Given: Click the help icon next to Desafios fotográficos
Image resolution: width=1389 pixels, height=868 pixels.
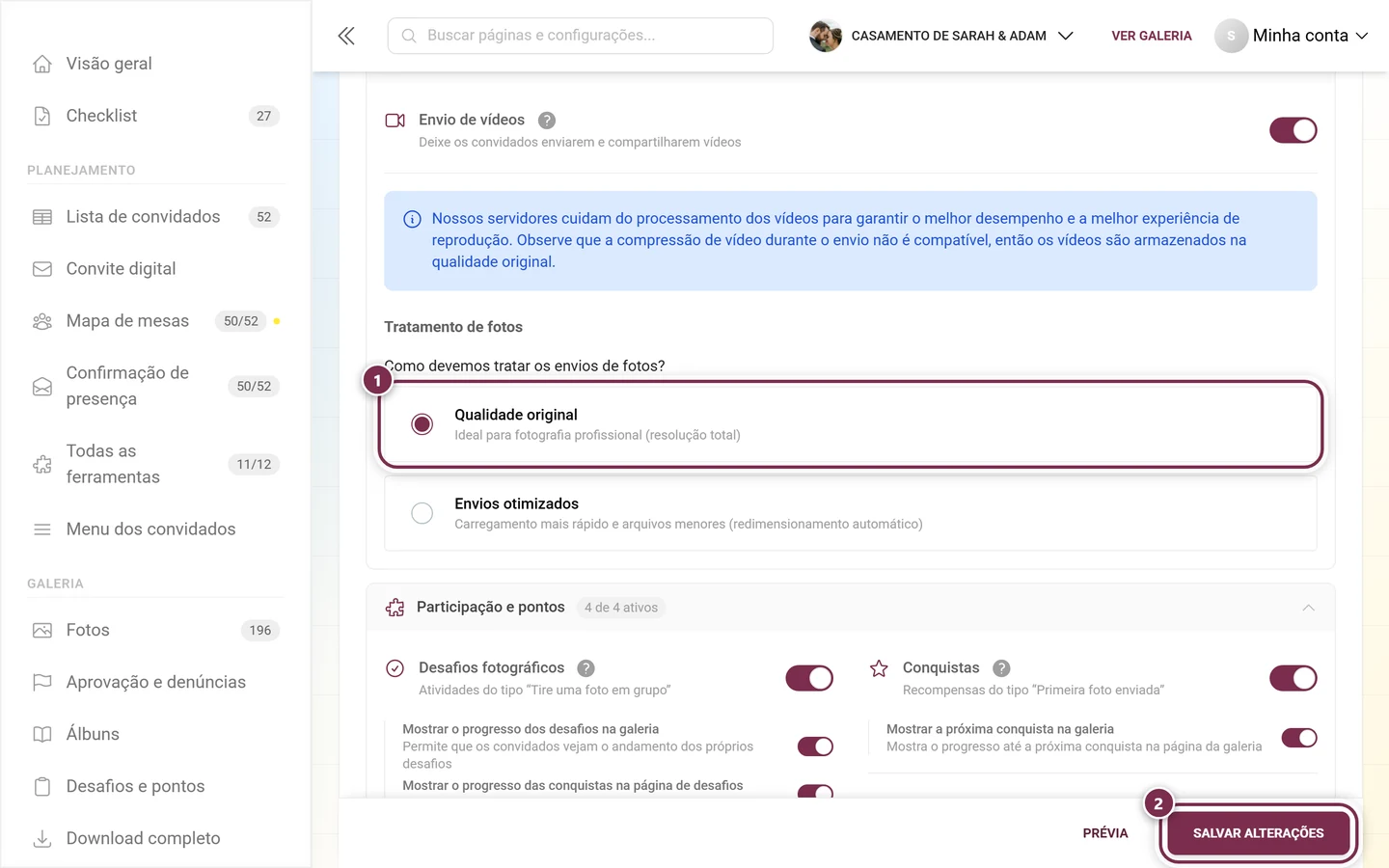Looking at the screenshot, I should point(586,668).
